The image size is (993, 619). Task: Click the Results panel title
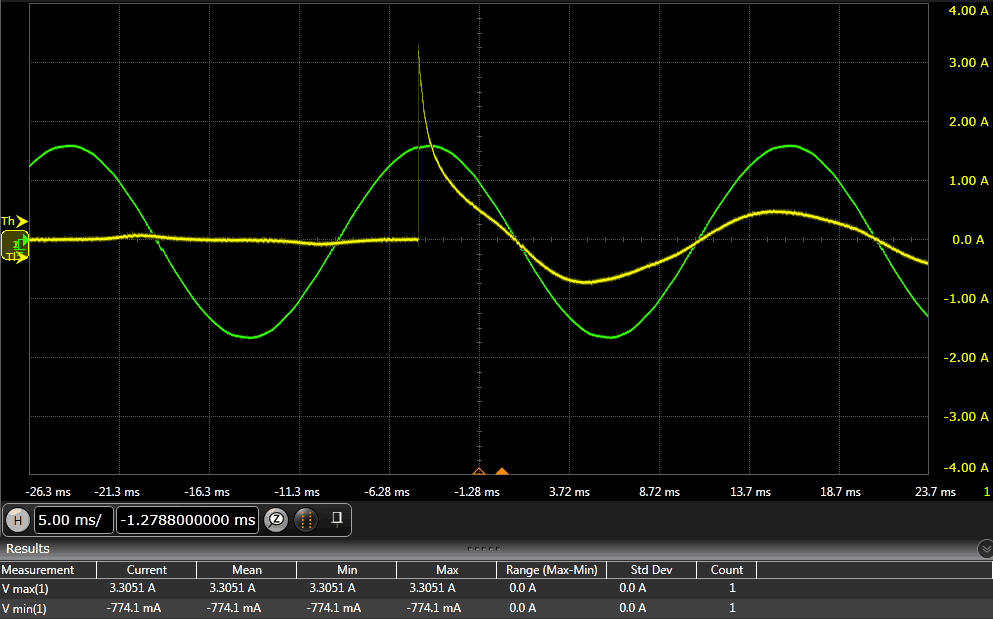(28, 549)
